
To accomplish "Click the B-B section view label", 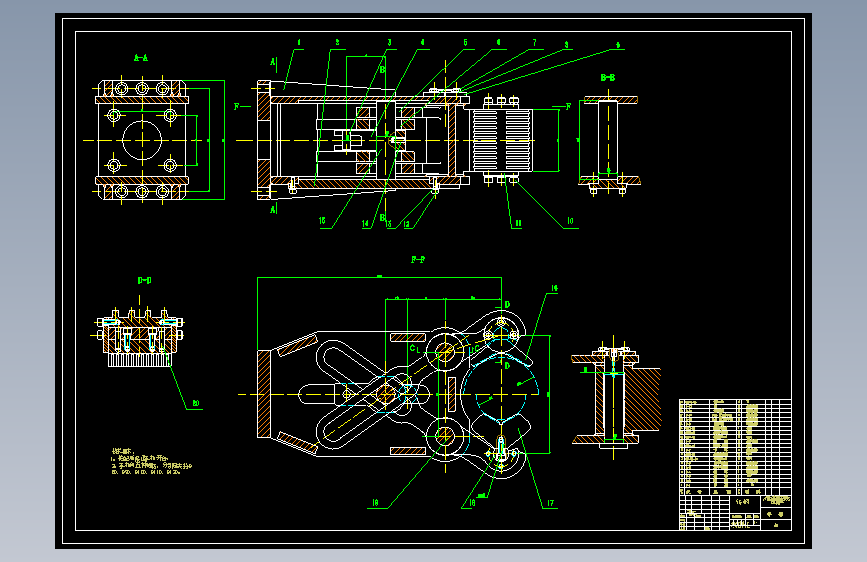I will (608, 78).
